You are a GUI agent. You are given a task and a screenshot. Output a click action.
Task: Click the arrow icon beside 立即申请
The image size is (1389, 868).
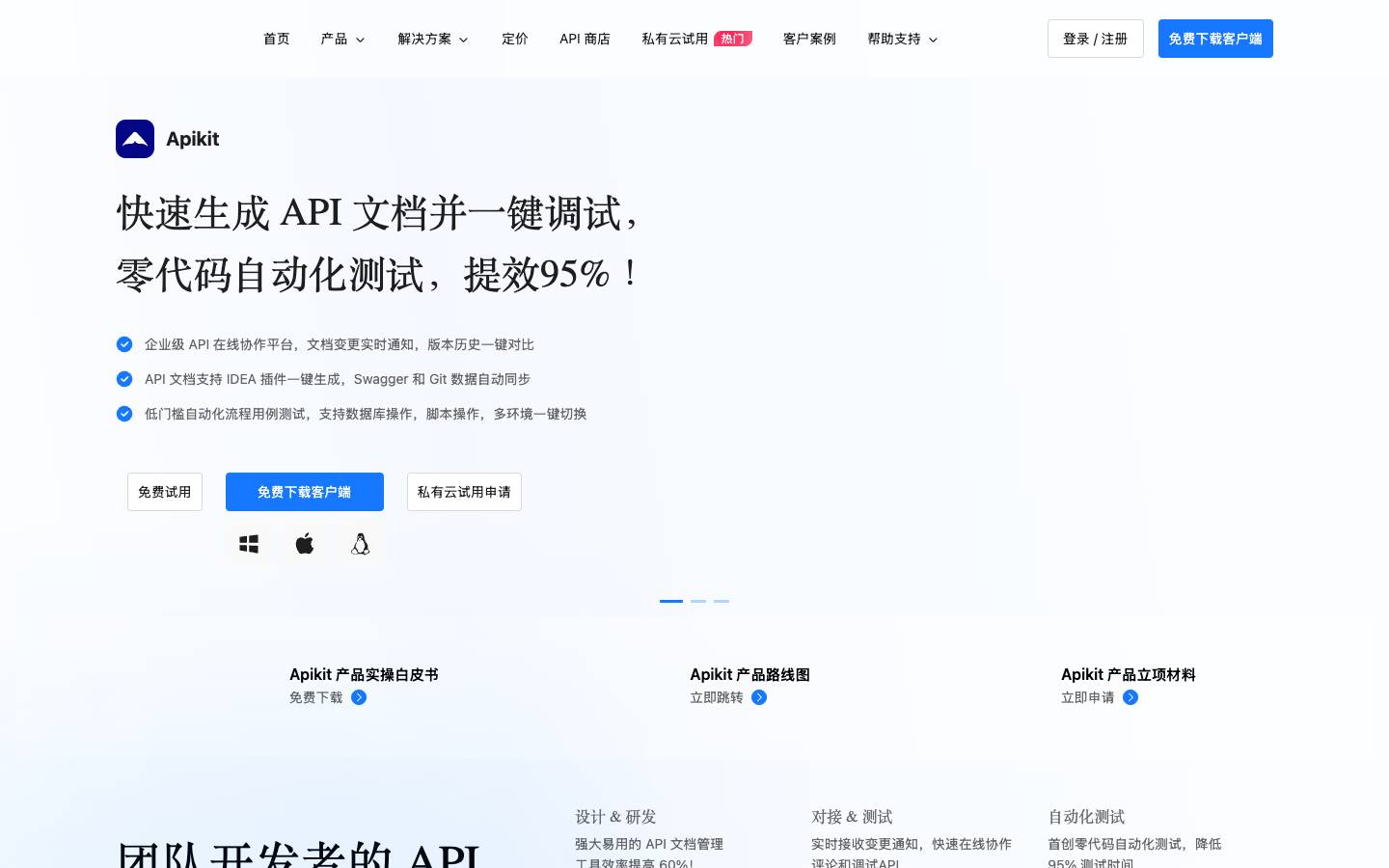tap(1130, 697)
